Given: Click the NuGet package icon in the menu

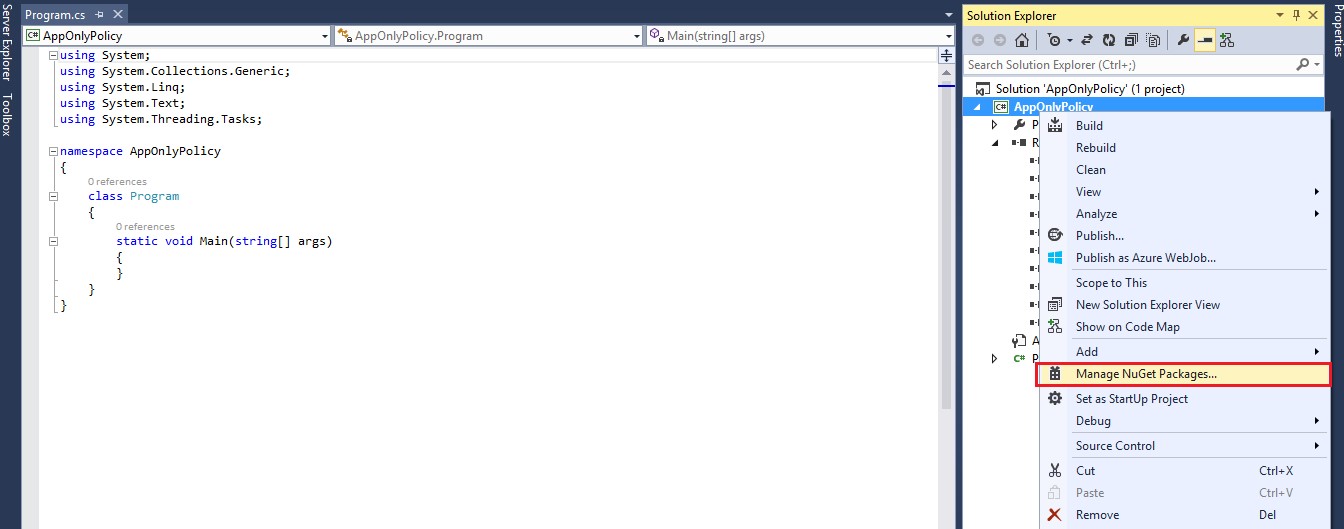Looking at the screenshot, I should pyautogui.click(x=1055, y=374).
